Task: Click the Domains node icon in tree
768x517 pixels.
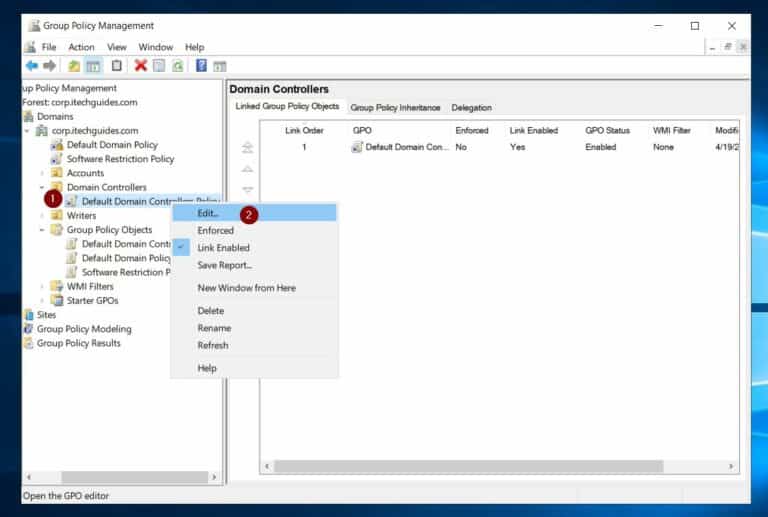Action: tap(29, 117)
